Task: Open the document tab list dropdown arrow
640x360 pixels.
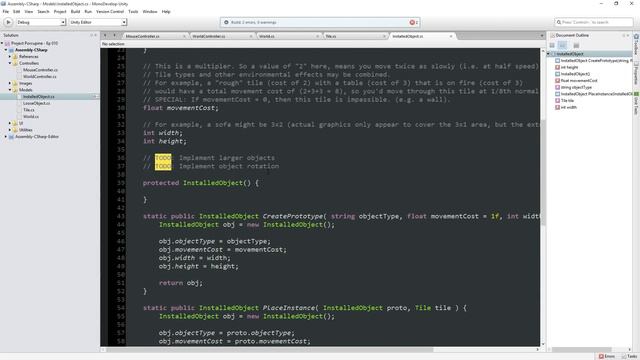Action: coord(542,36)
